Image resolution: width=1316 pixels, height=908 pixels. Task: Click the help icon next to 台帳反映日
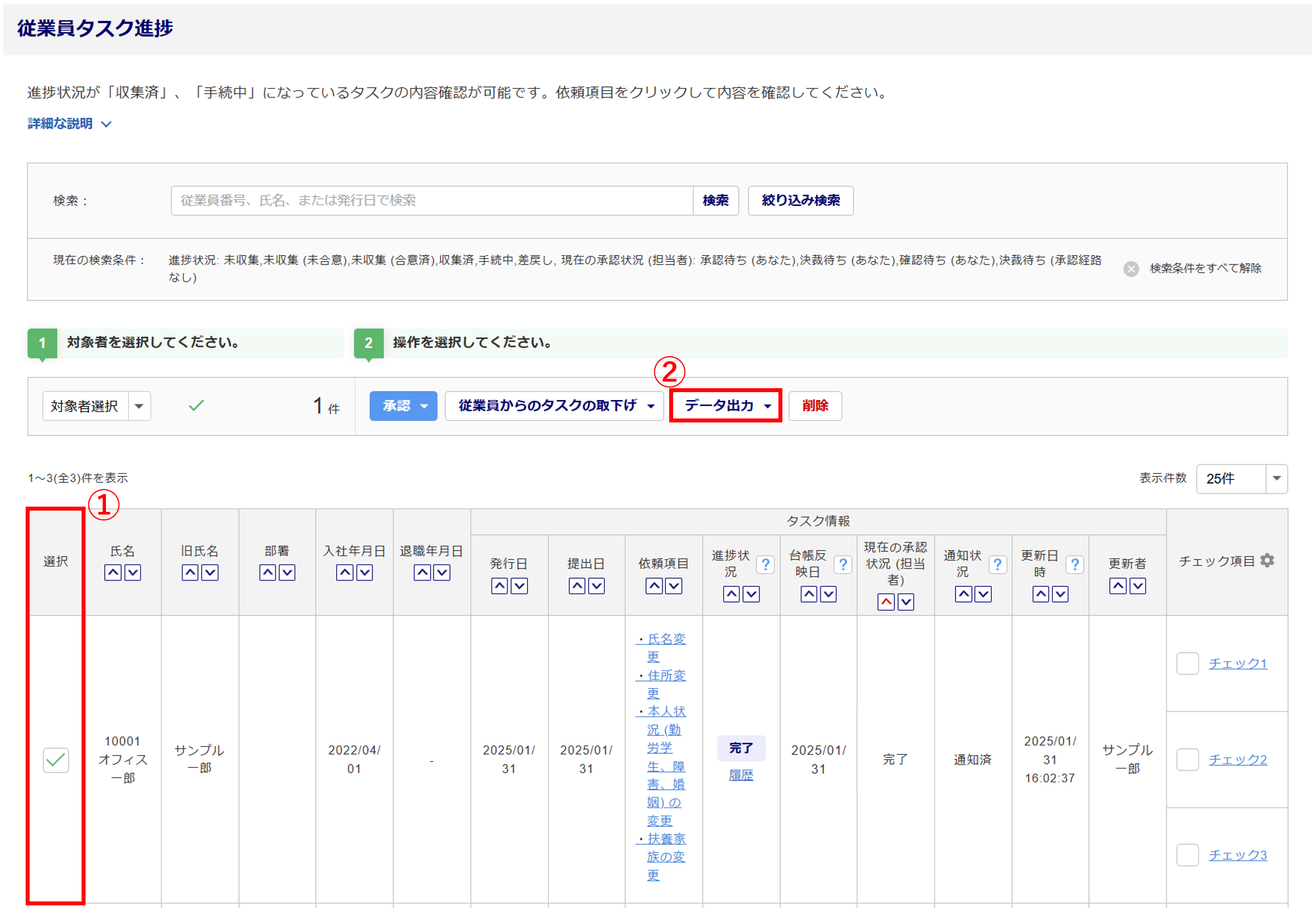coord(842,565)
